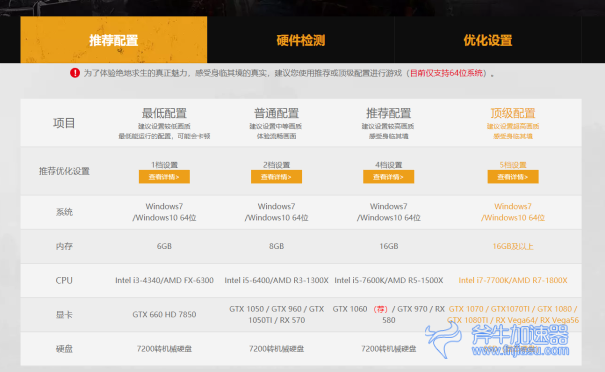
Task: Switch to the 硬件检测 tab
Action: (x=301, y=40)
